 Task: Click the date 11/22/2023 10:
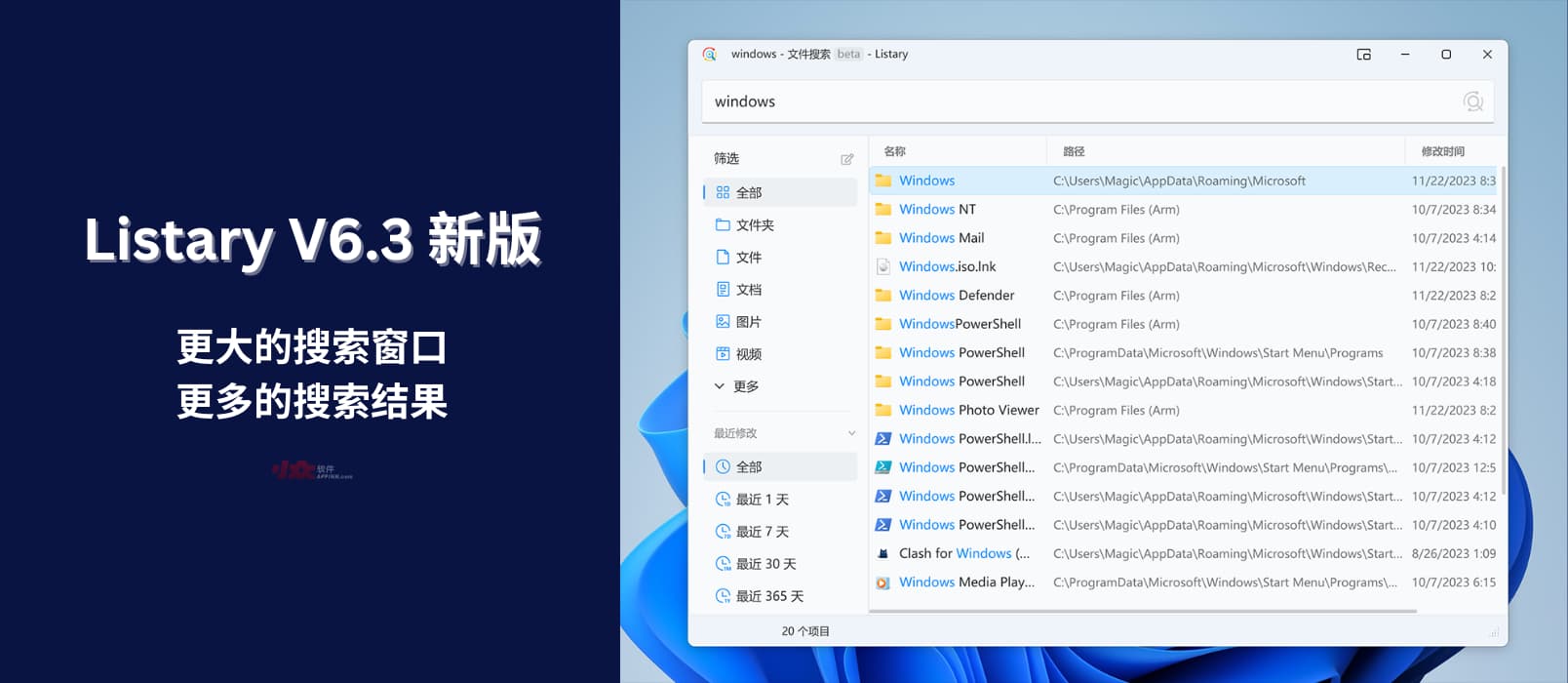coord(1454,266)
